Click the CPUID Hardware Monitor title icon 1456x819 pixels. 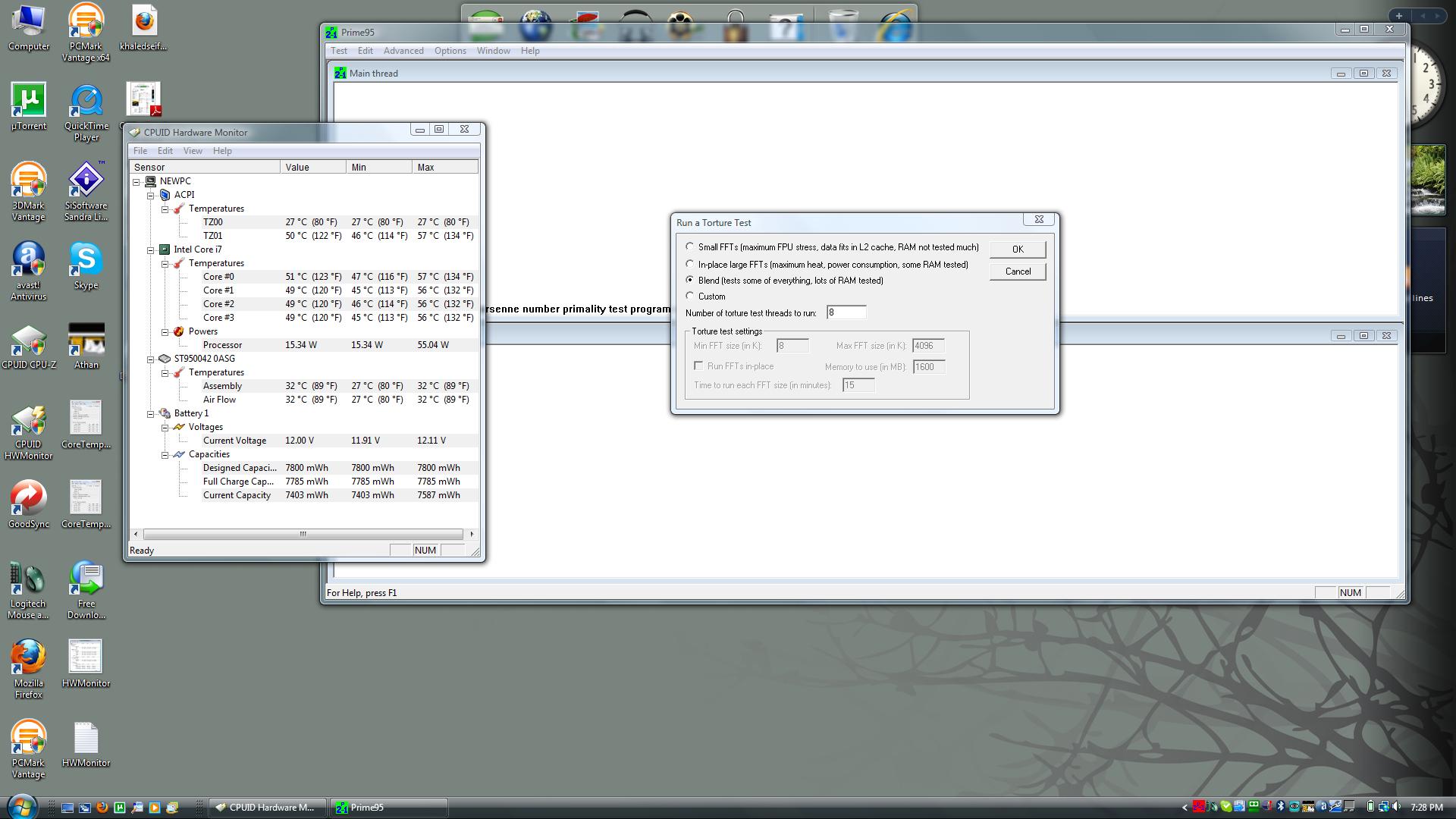coord(135,132)
